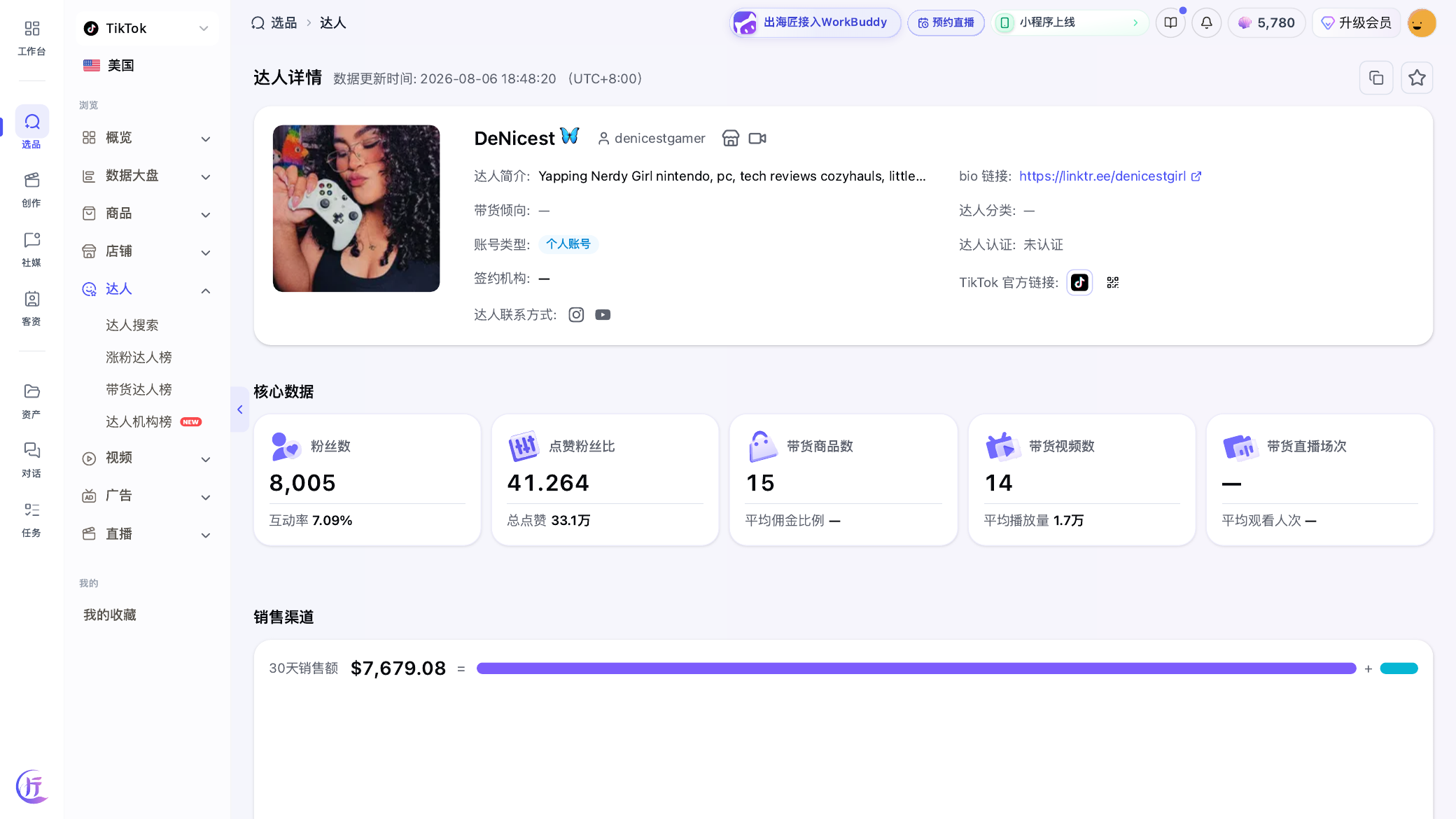1456x819 pixels.
Task: Expand the 视频 menu section
Action: 147,458
